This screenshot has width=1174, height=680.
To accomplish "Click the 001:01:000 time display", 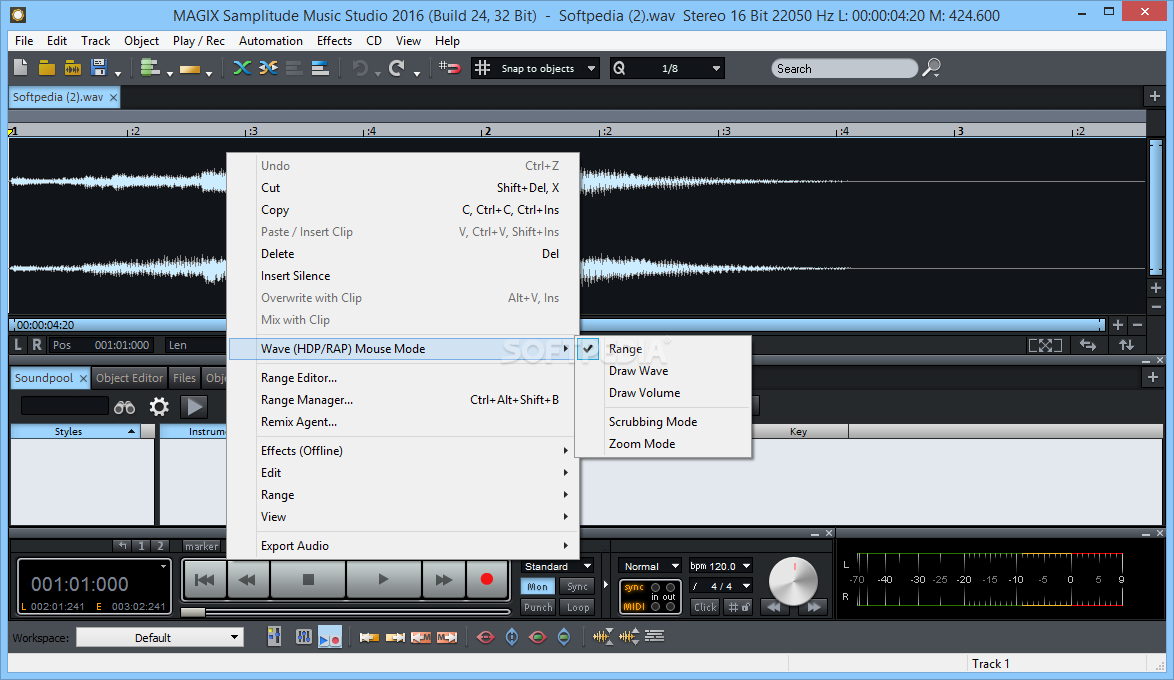I will point(79,584).
